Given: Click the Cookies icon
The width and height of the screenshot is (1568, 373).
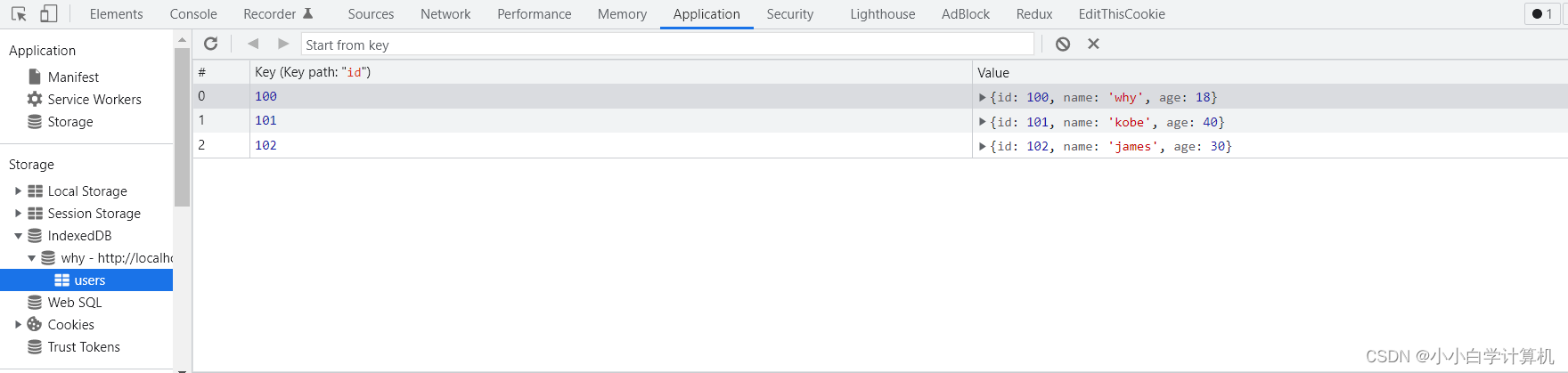Looking at the screenshot, I should coord(35,324).
